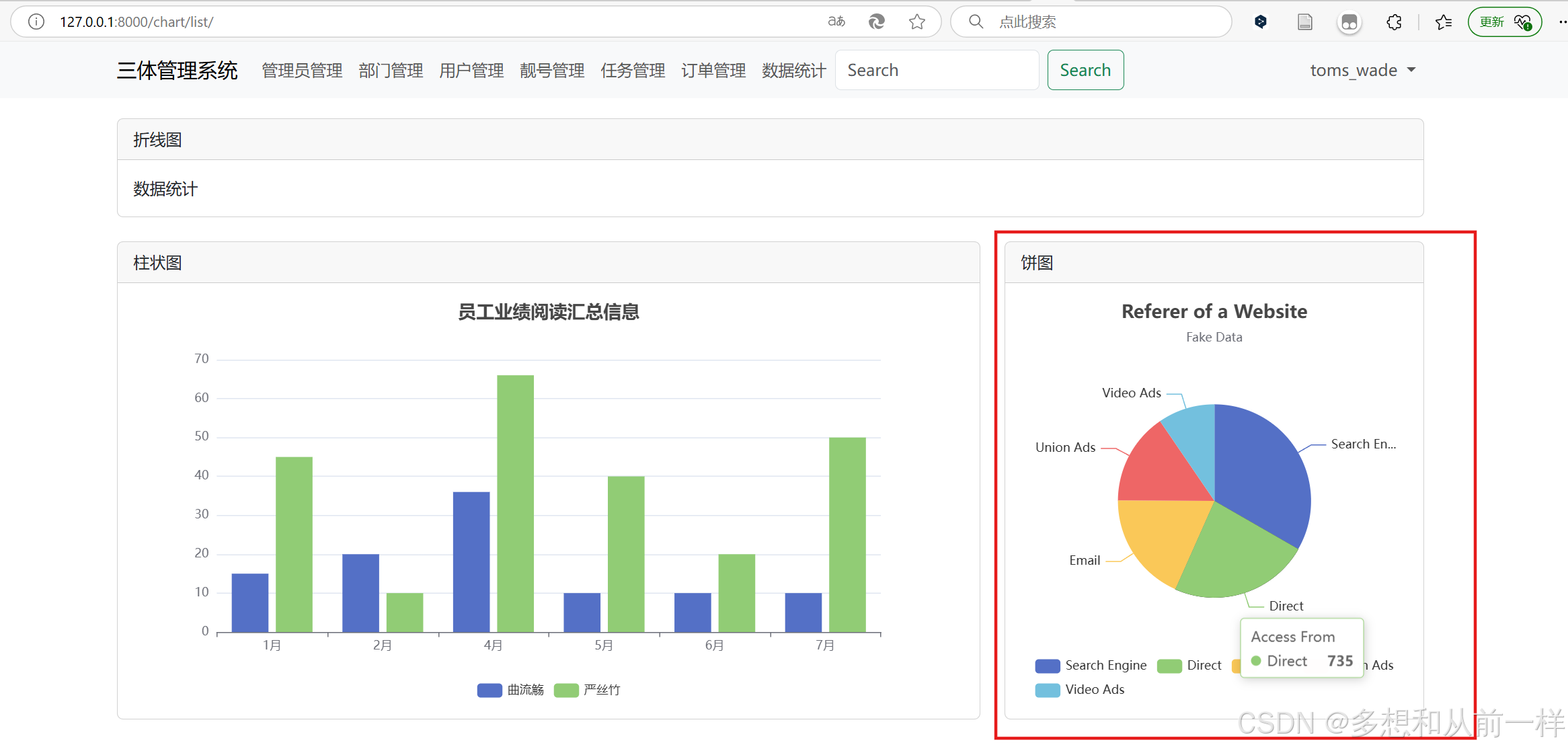Click the navbar Search input field
This screenshot has width=1568, height=749.
936,71
